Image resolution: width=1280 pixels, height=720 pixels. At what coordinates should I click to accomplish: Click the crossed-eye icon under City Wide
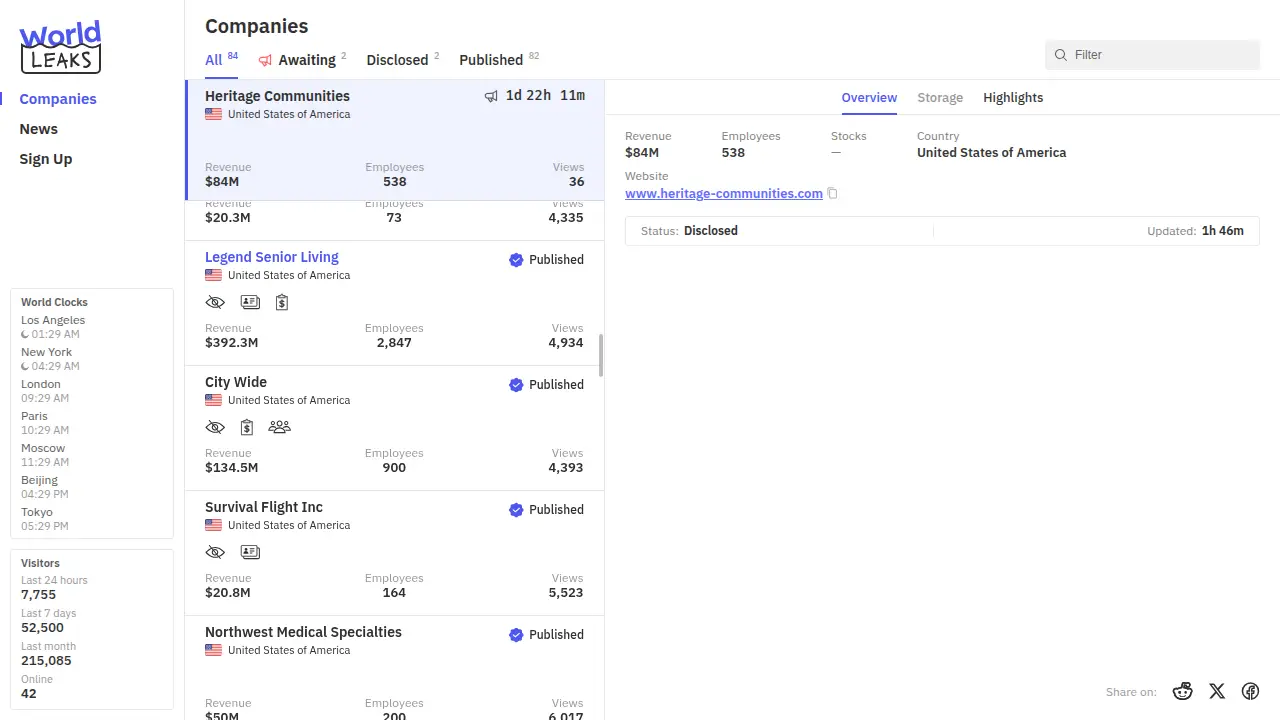215,427
